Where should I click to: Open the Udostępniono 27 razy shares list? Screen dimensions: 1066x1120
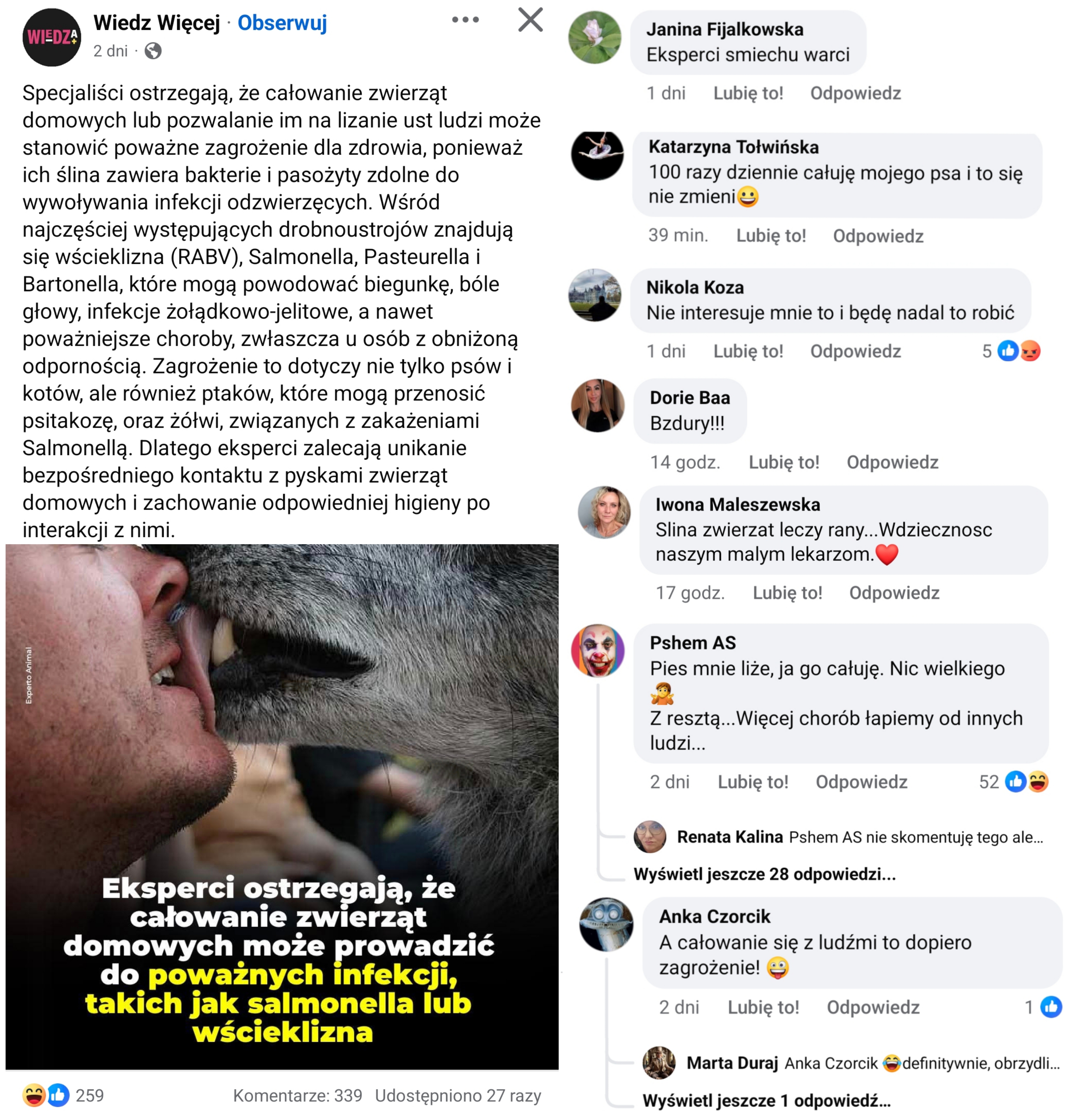tap(458, 1096)
